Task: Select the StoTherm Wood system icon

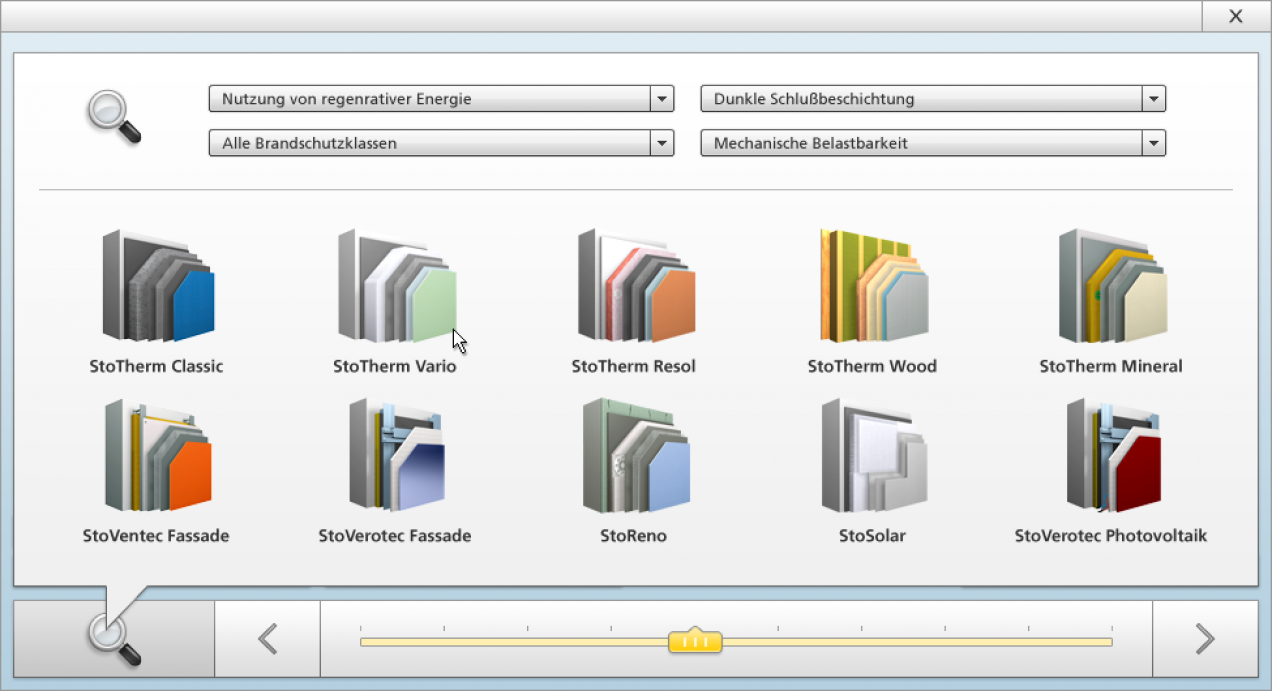Action: coord(873,286)
